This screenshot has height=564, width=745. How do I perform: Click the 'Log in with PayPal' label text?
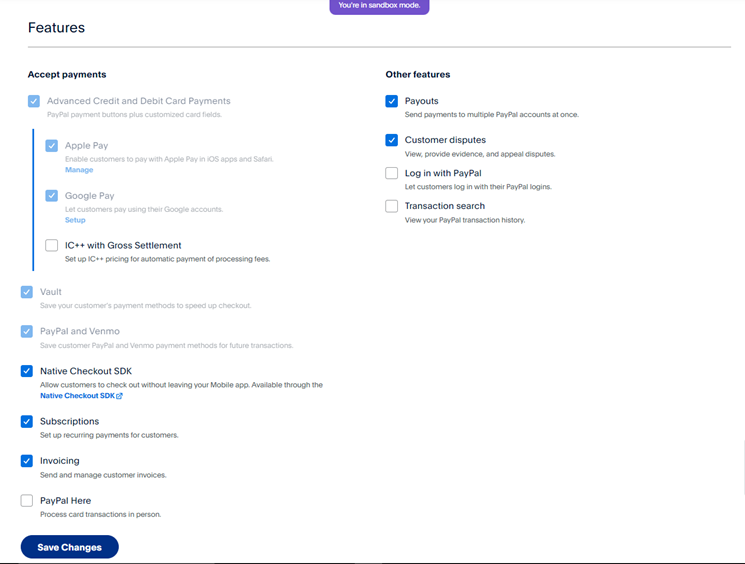click(x=443, y=173)
